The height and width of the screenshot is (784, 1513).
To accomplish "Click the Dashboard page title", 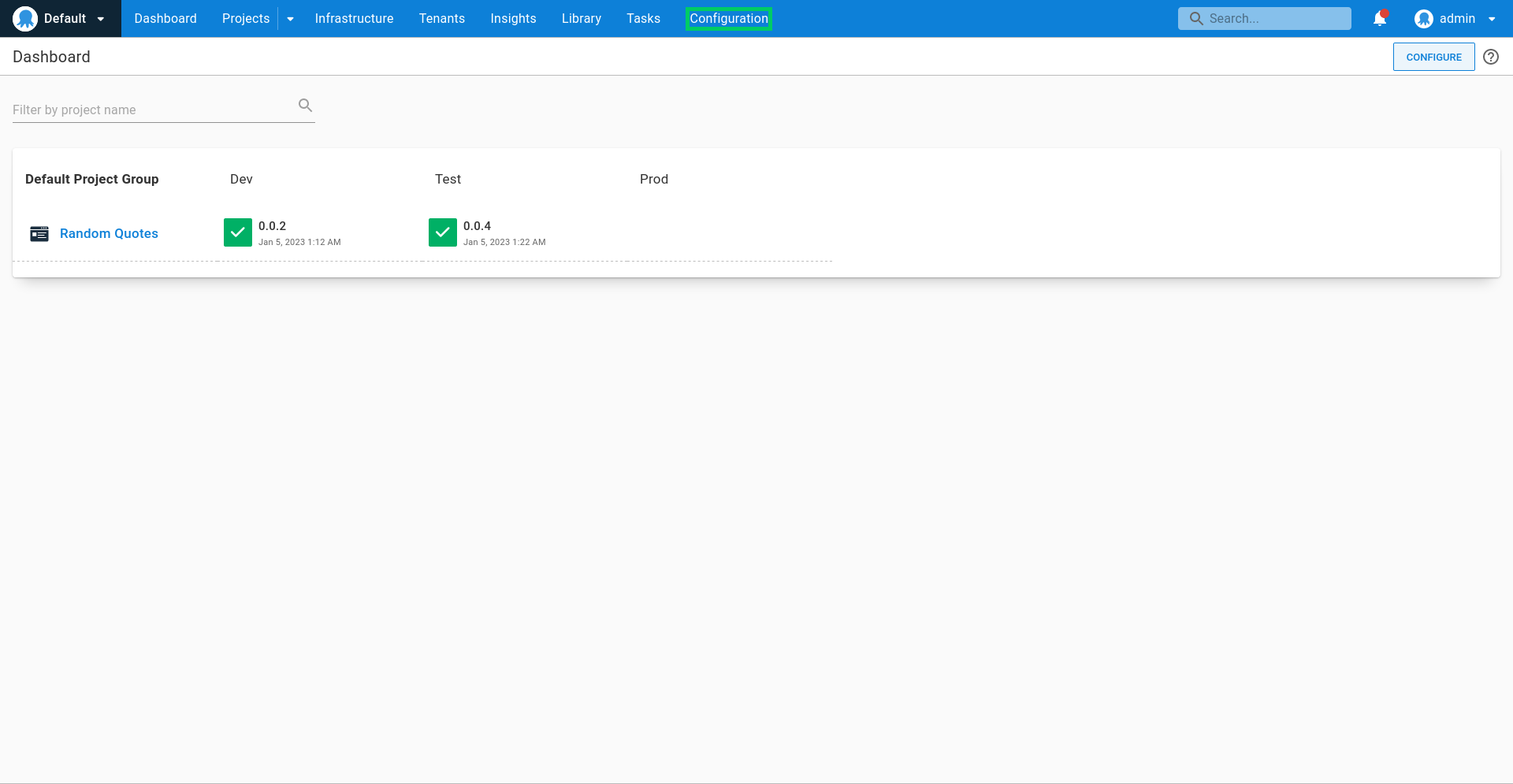I will 51,57.
